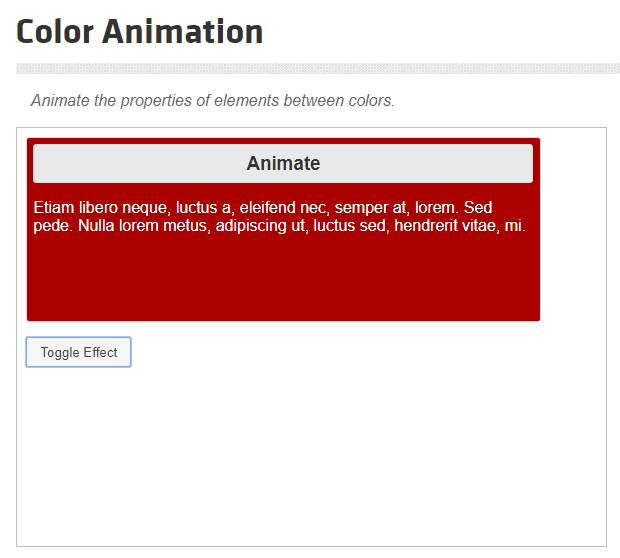Viewport: 620px width, 558px height.
Task: Click the 'Animate the properties' description text
Action: tap(213, 100)
